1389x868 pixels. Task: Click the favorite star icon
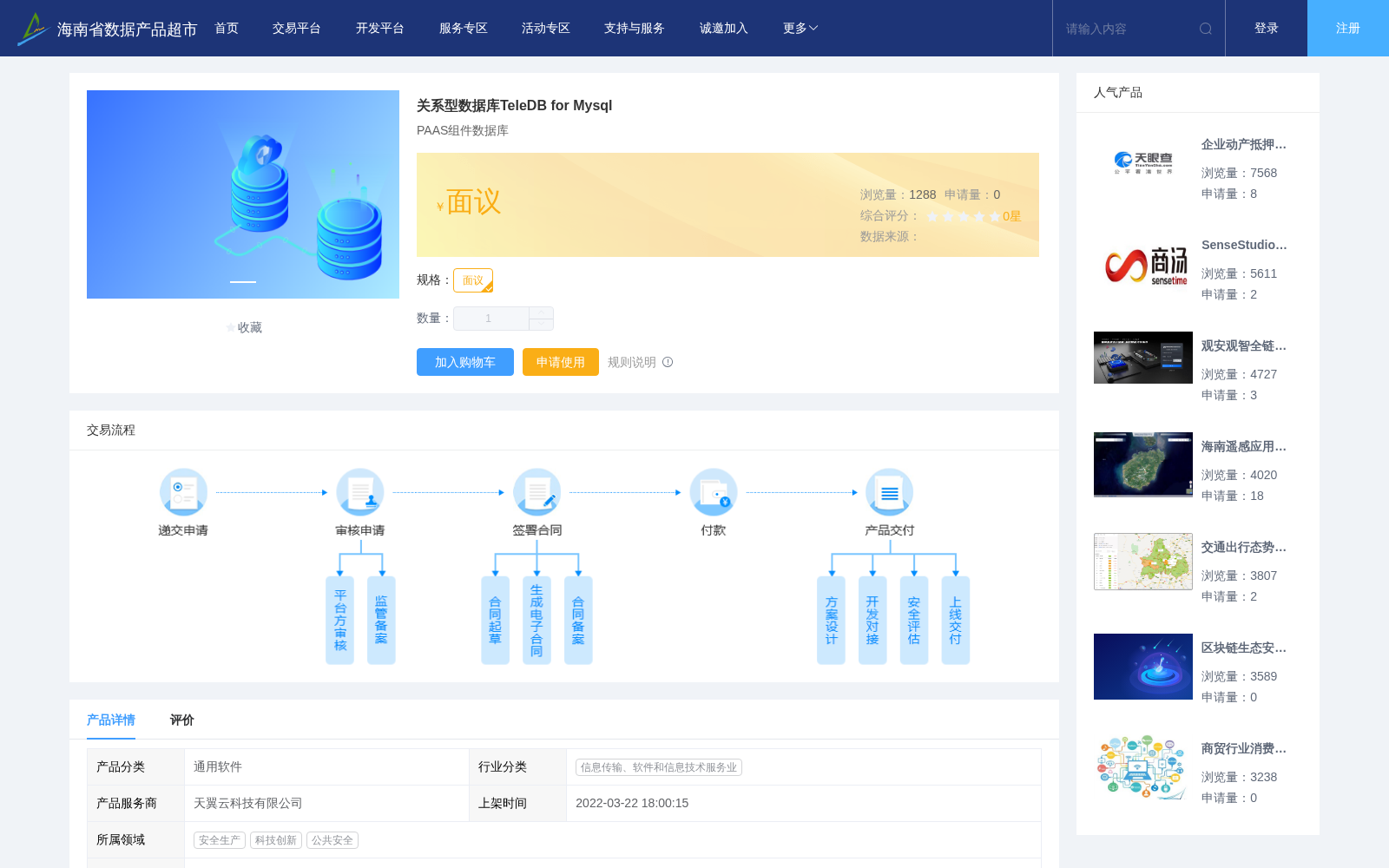point(231,327)
